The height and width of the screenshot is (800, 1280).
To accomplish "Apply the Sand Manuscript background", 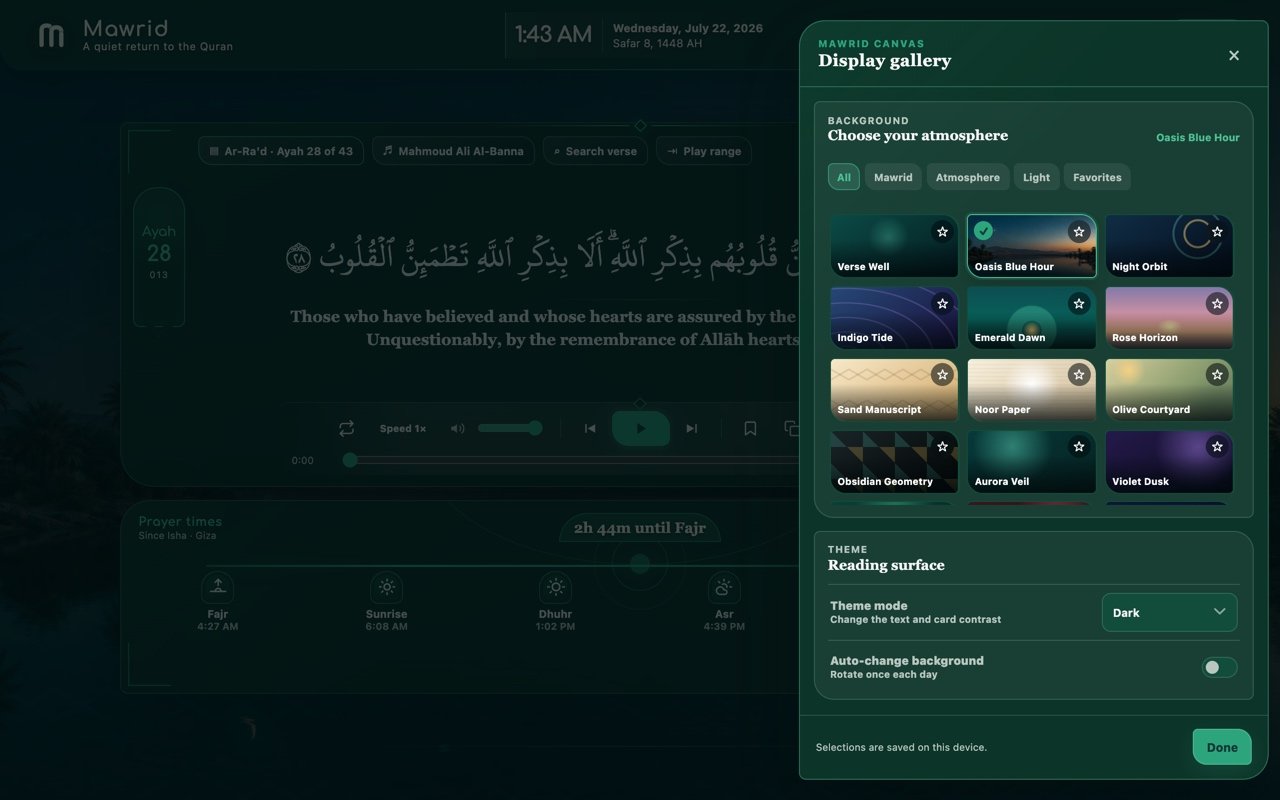I will click(x=893, y=390).
